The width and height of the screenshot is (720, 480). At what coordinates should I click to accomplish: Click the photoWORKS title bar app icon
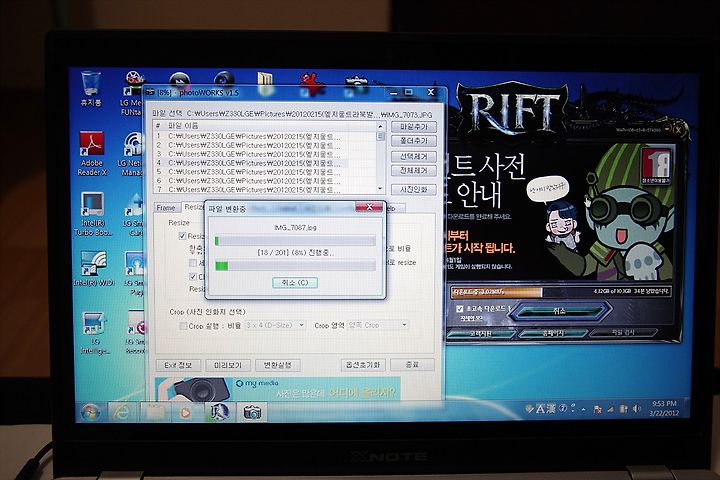point(150,92)
